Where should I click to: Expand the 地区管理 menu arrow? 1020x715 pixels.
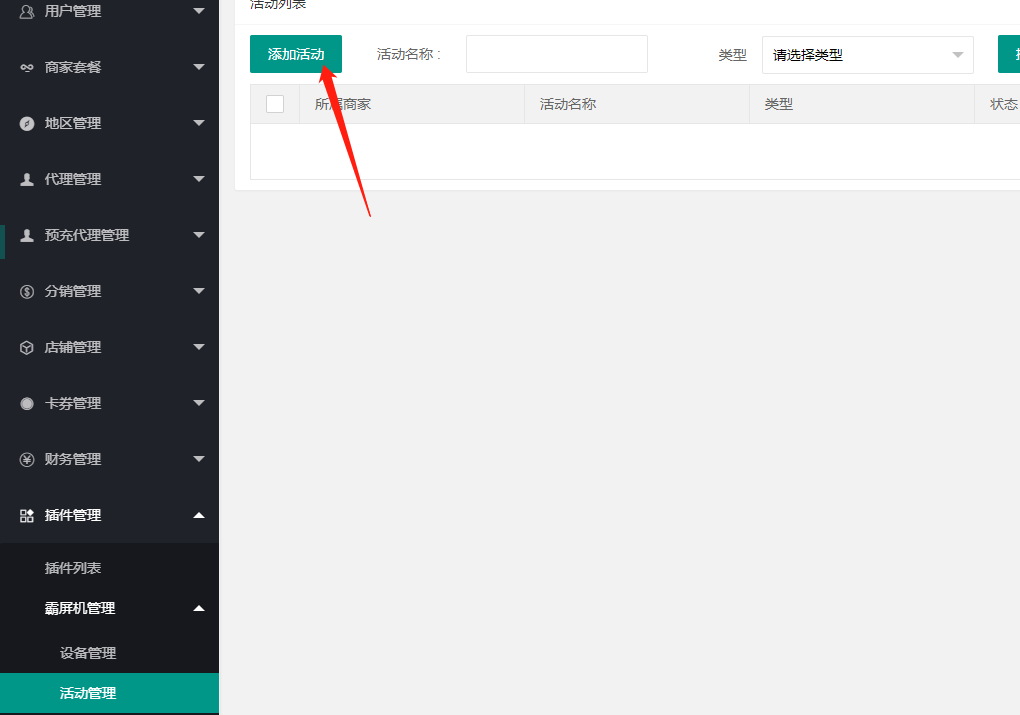(199, 122)
